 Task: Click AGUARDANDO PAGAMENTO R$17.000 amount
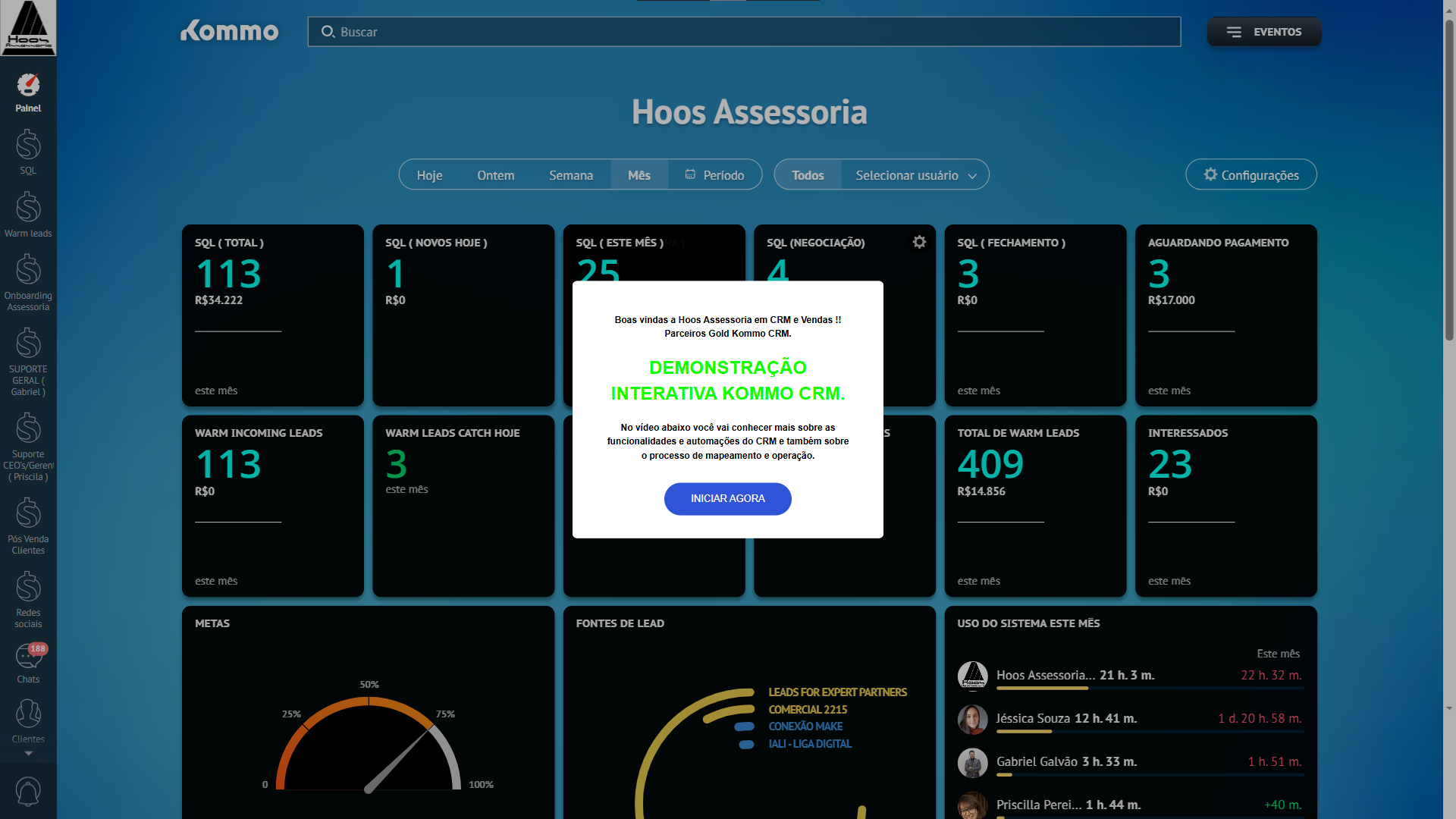tap(1171, 300)
